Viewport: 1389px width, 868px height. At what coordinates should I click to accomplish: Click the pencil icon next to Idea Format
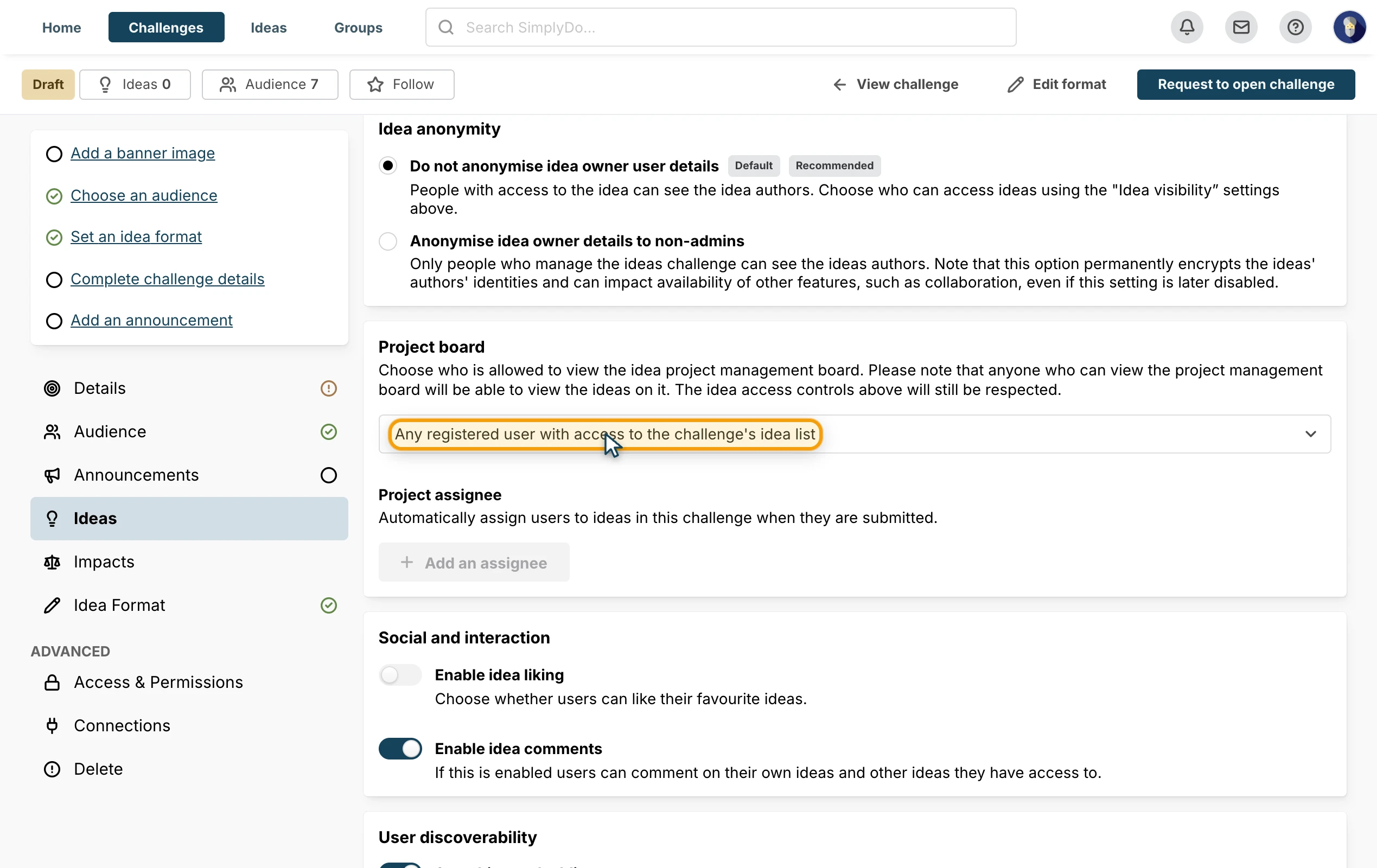[52, 605]
